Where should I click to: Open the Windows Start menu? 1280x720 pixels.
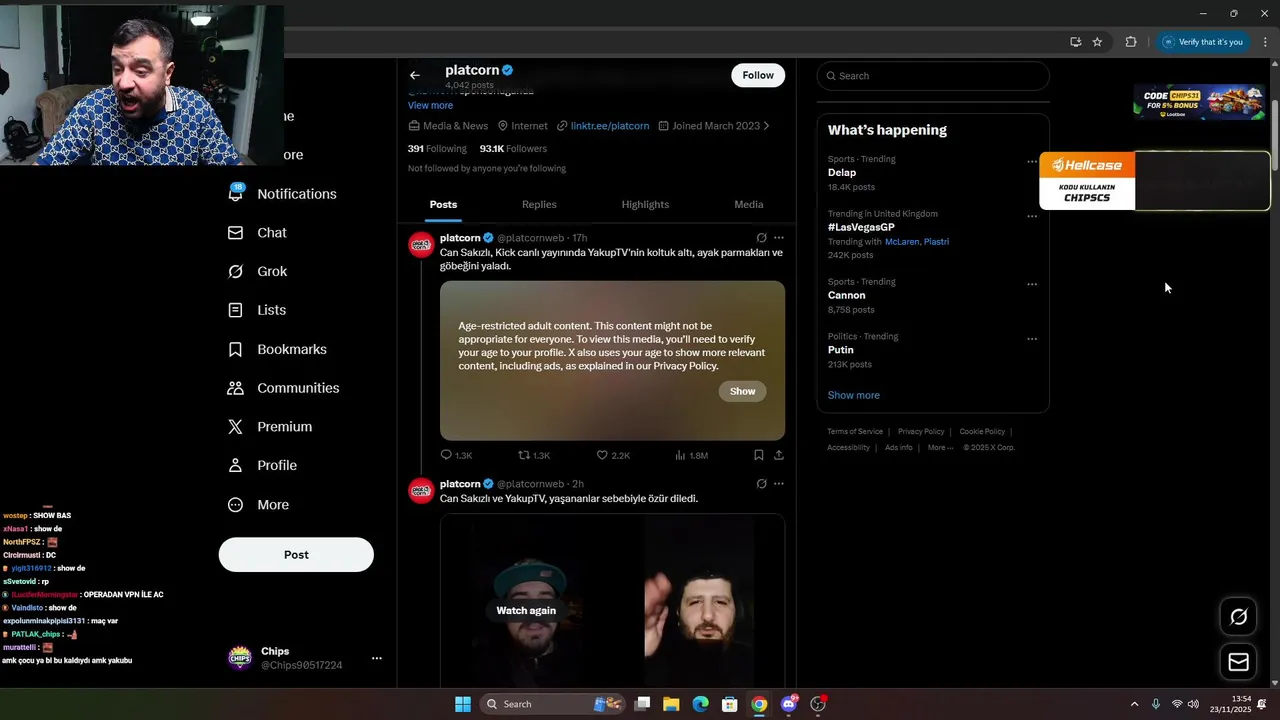pos(463,704)
